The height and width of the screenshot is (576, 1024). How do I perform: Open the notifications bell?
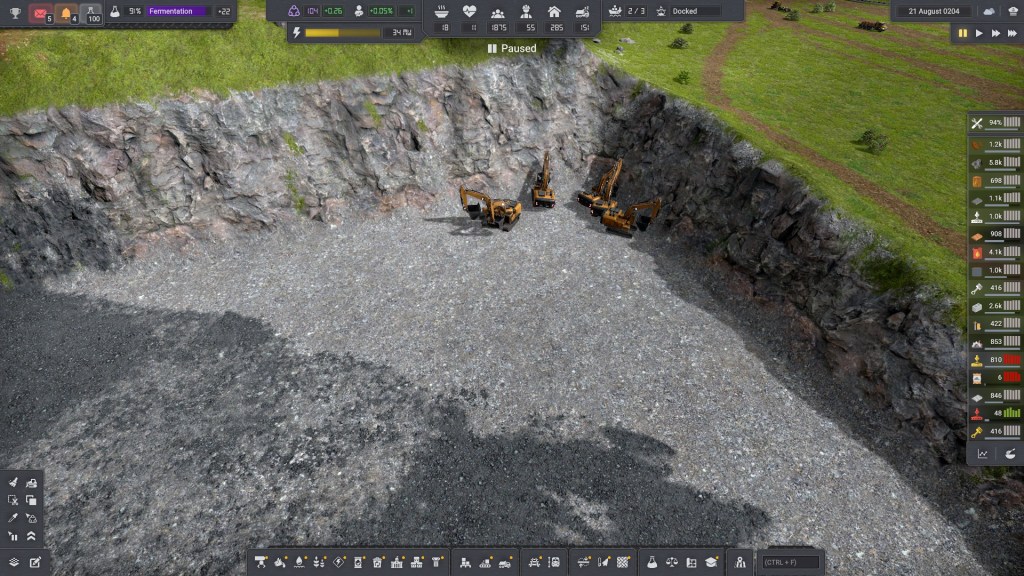coord(66,13)
